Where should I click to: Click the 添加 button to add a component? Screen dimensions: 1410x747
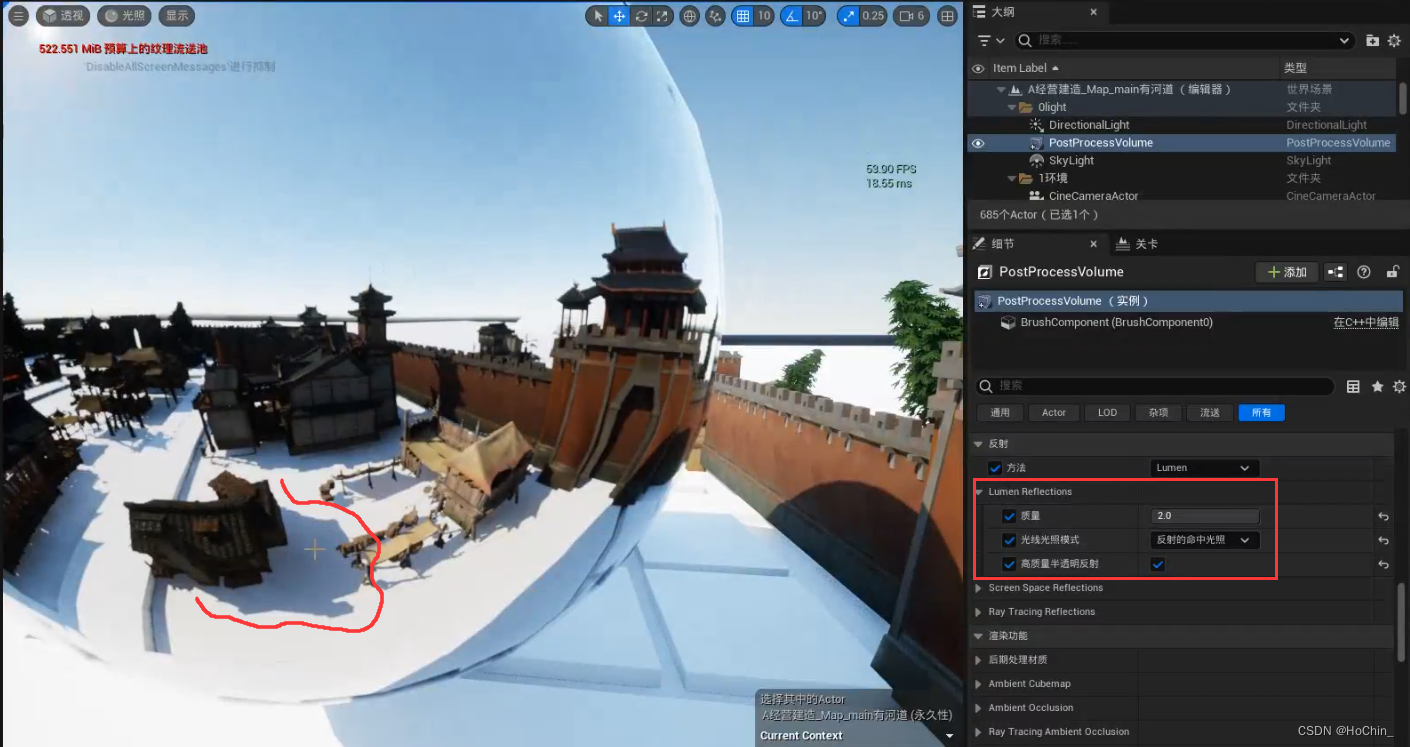[1287, 271]
